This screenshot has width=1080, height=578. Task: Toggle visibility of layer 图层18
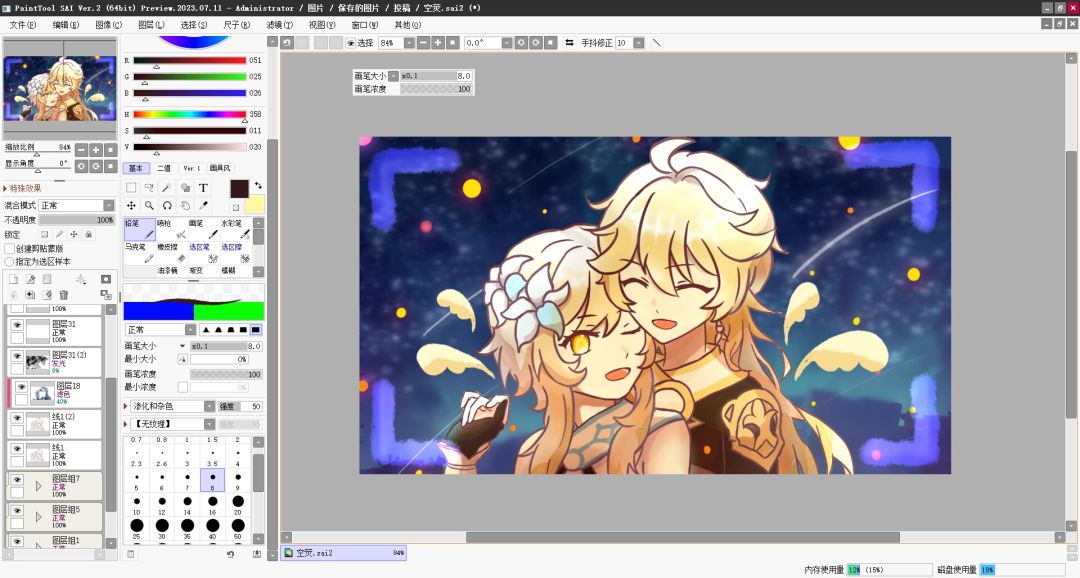21,387
